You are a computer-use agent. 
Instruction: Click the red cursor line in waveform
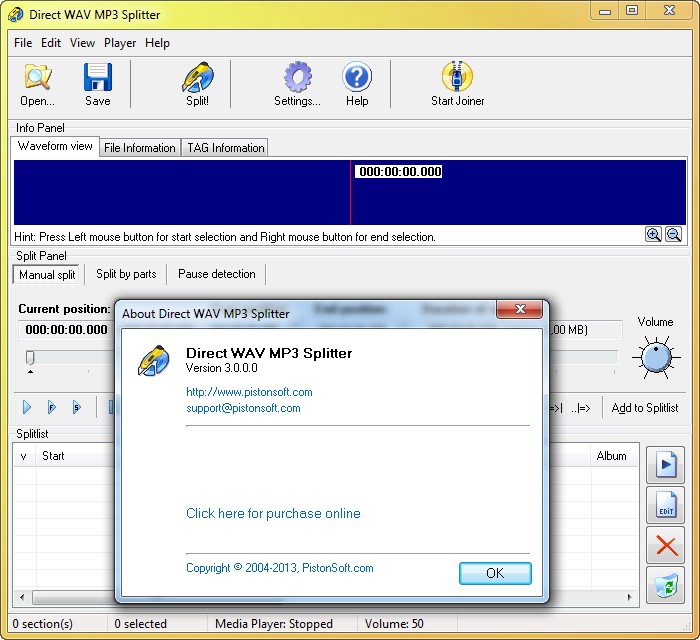coord(350,192)
